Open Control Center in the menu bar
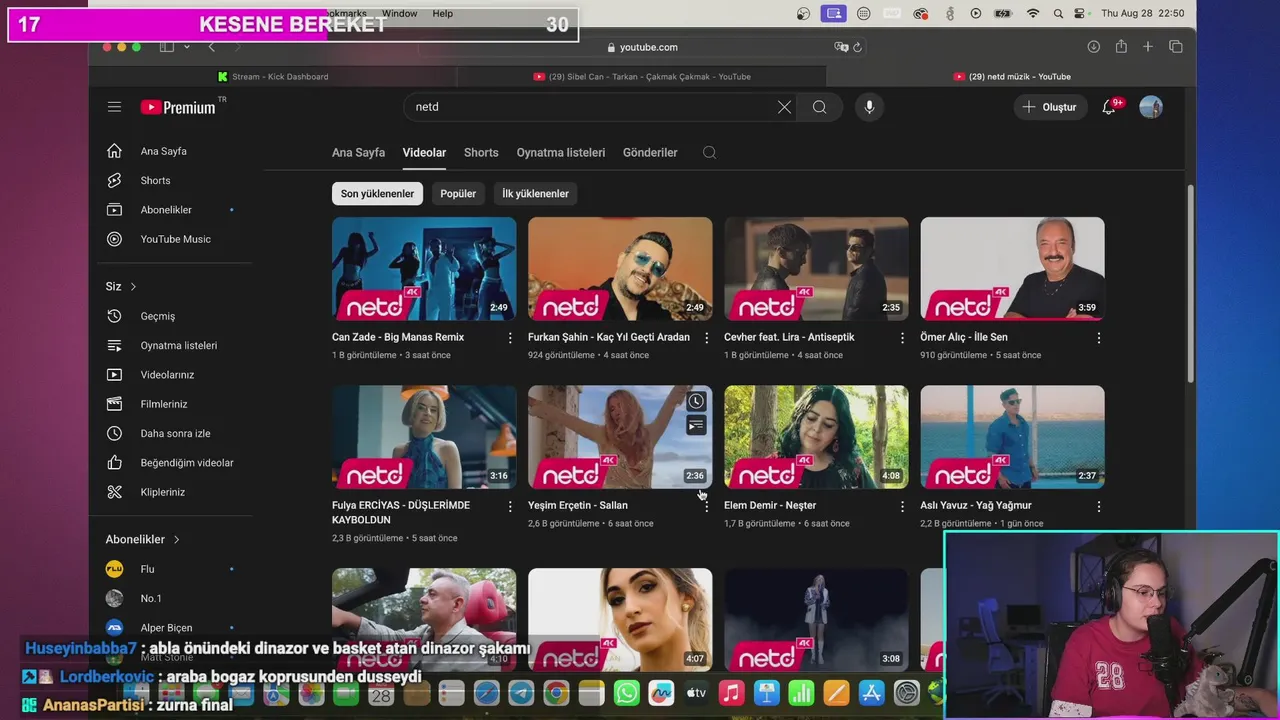This screenshot has width=1280, height=720. point(1080,13)
